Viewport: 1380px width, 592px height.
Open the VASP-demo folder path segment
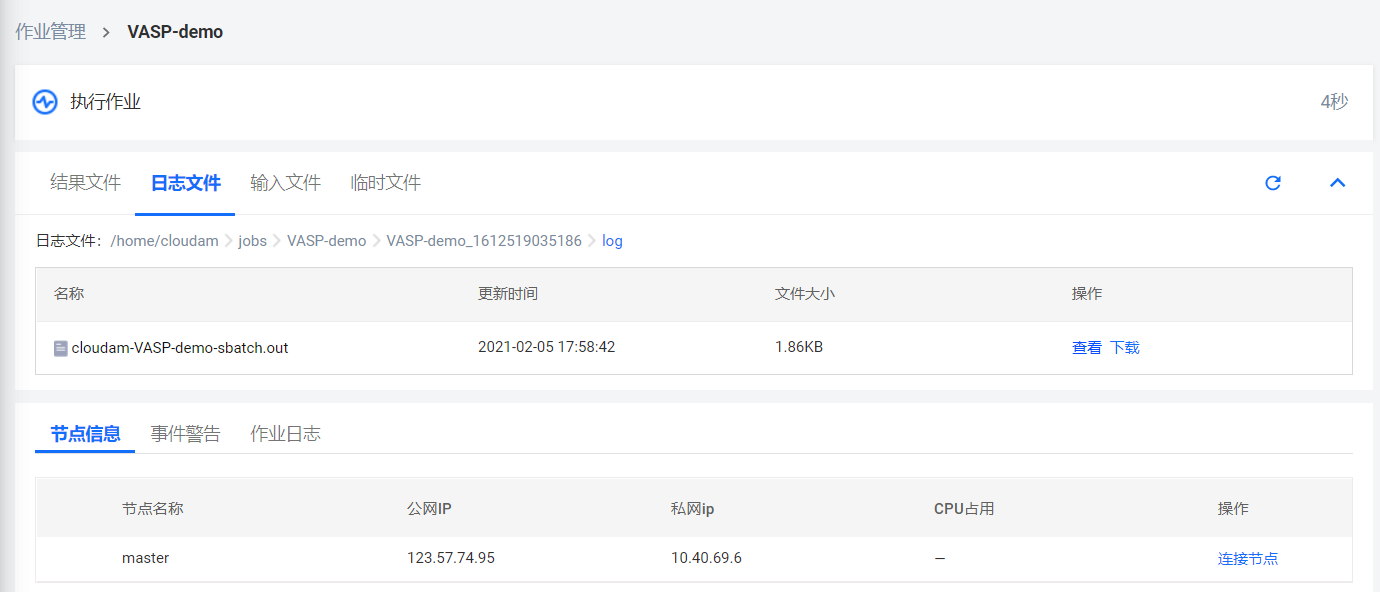[326, 241]
